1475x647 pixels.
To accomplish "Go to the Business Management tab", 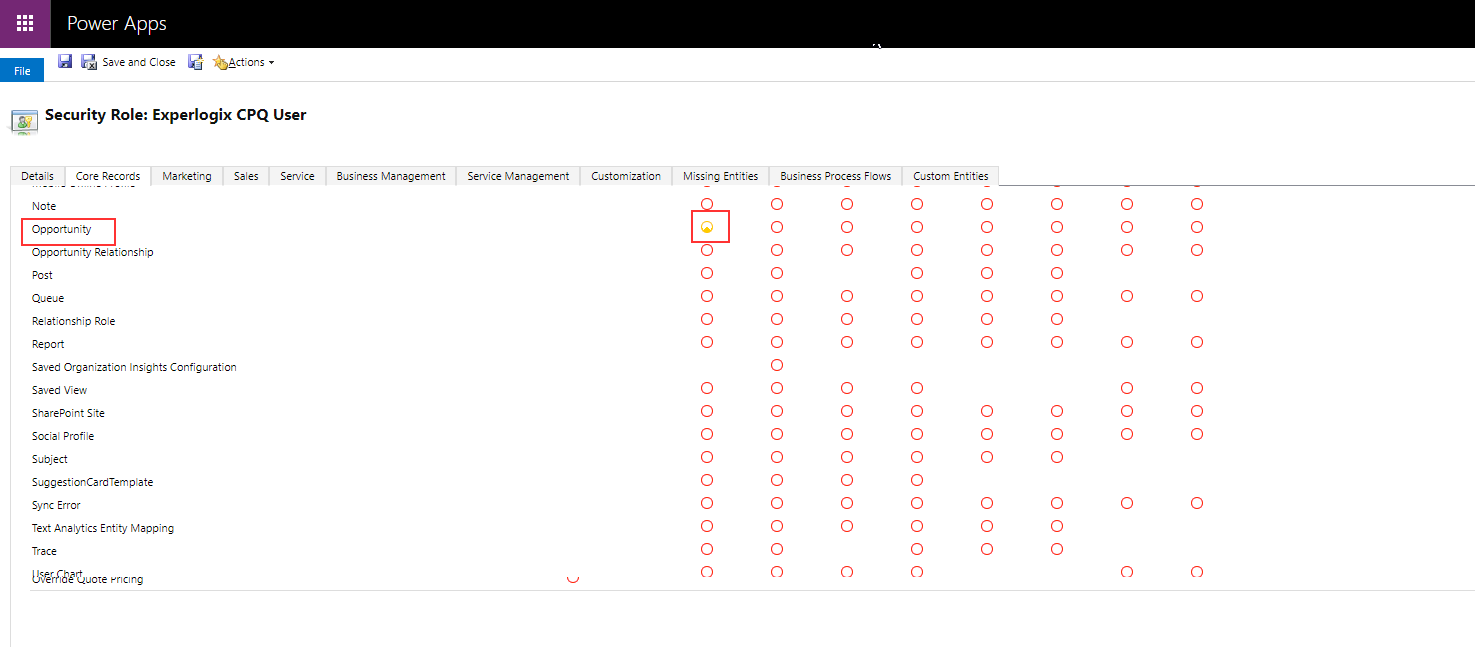I will coord(391,176).
